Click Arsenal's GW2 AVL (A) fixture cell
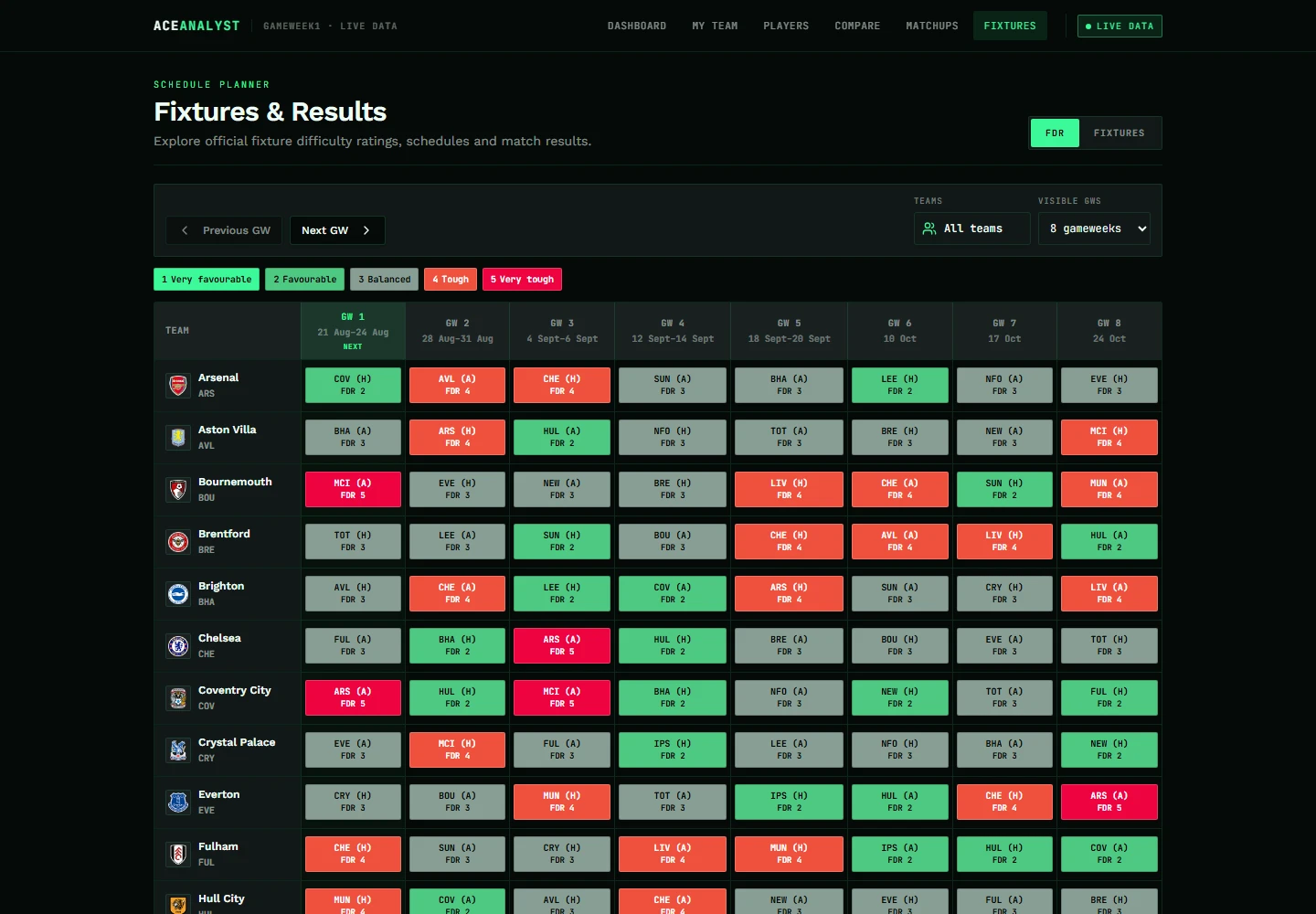This screenshot has width=1316, height=914. 457,385
